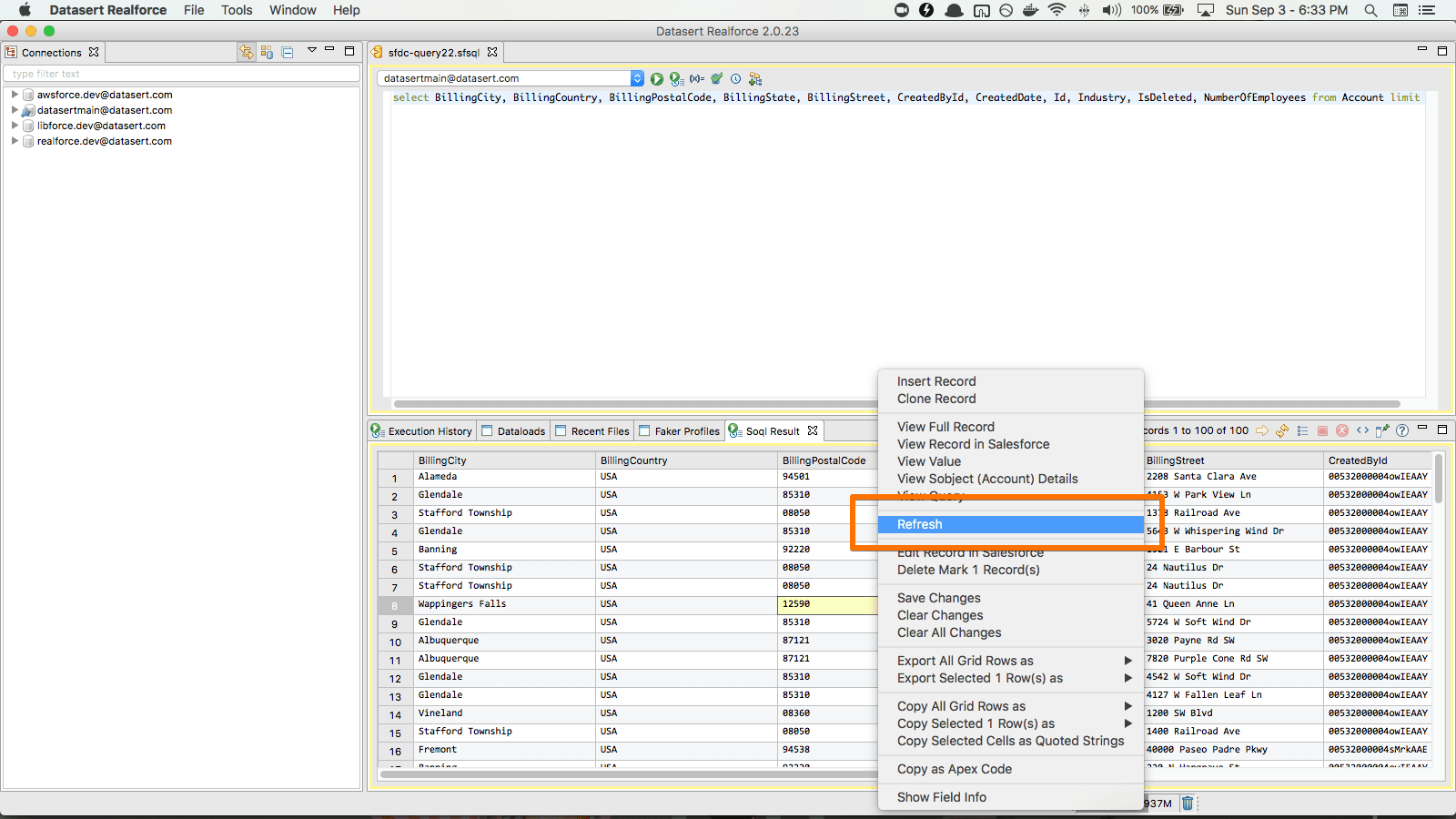The height and width of the screenshot is (819, 1456).
Task: Click the (x)= variables icon
Action: [x=696, y=79]
